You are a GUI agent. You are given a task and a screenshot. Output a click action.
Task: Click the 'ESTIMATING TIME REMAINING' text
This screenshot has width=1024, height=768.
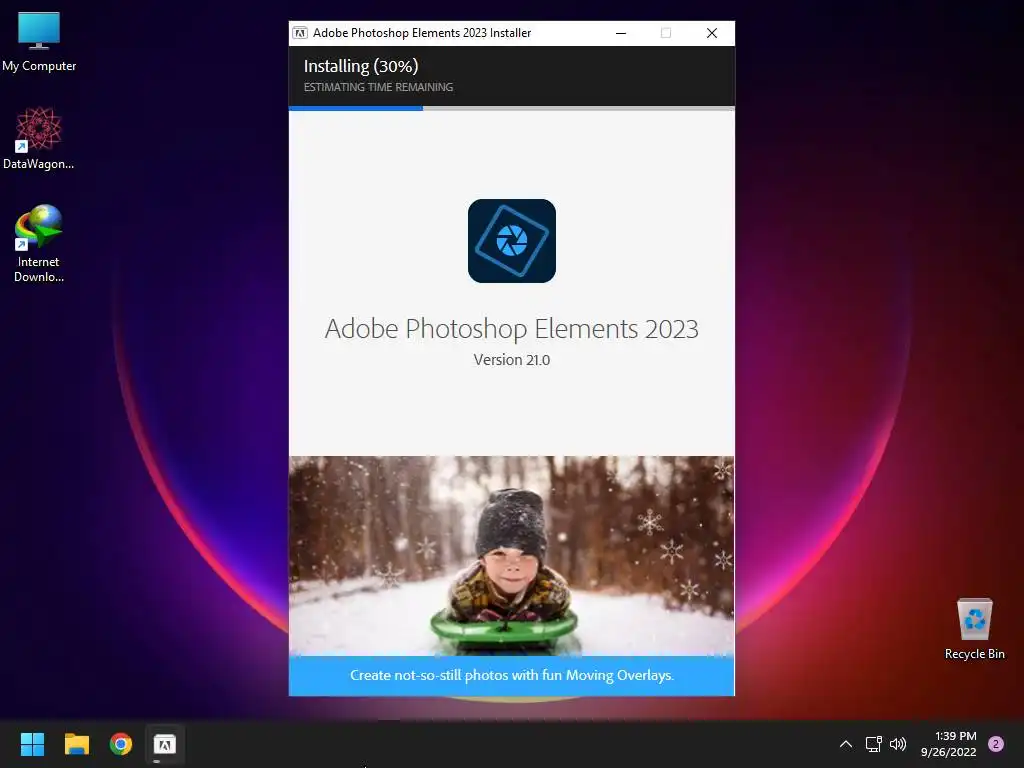click(378, 87)
